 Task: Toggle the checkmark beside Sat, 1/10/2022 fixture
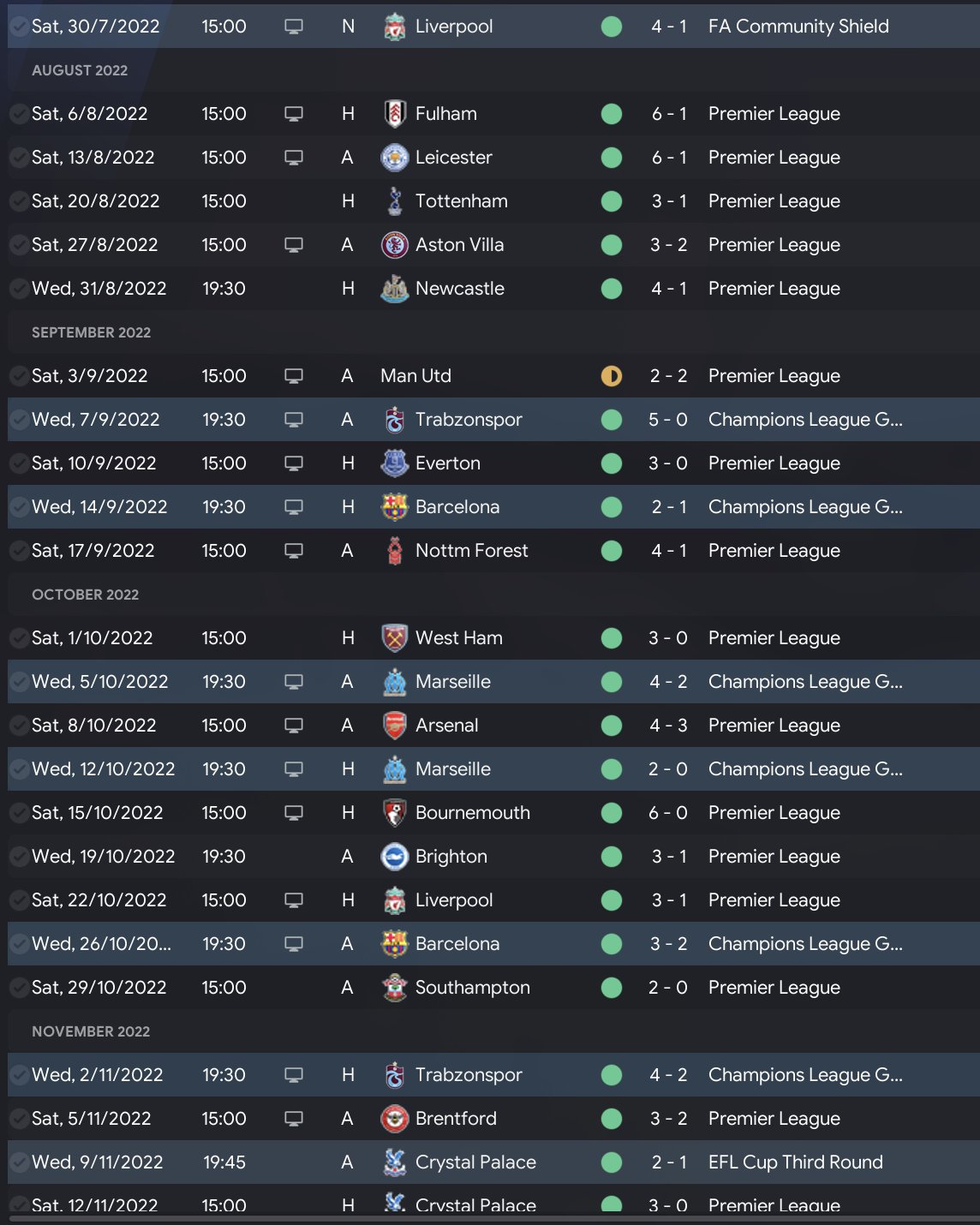click(x=18, y=638)
